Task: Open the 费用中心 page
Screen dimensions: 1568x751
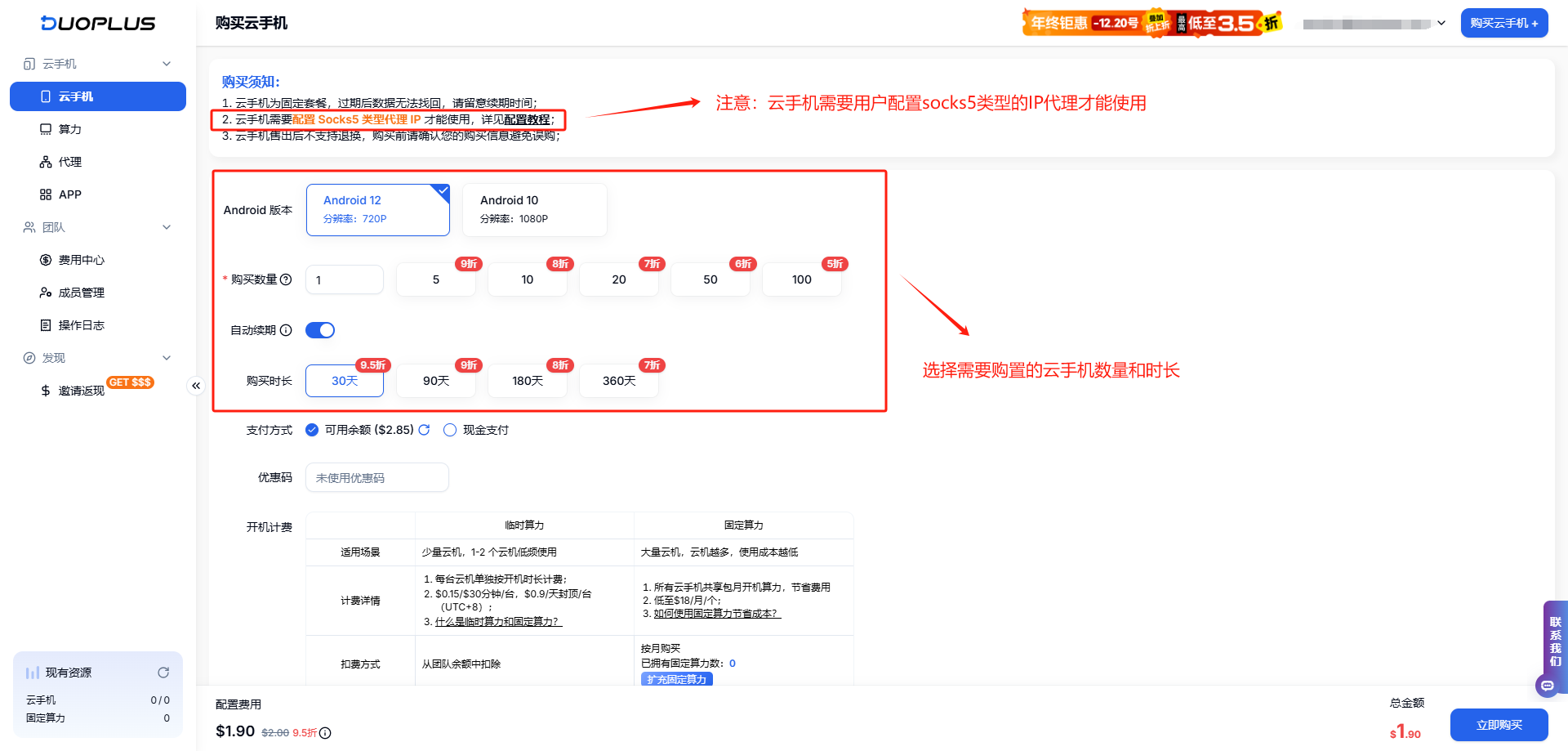Action: [82, 259]
